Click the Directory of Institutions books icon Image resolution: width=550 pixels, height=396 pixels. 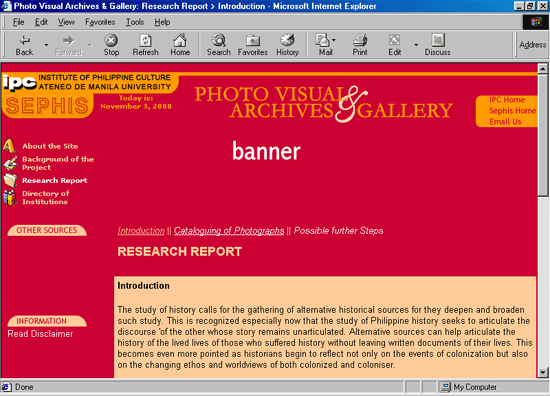pyautogui.click(x=9, y=197)
